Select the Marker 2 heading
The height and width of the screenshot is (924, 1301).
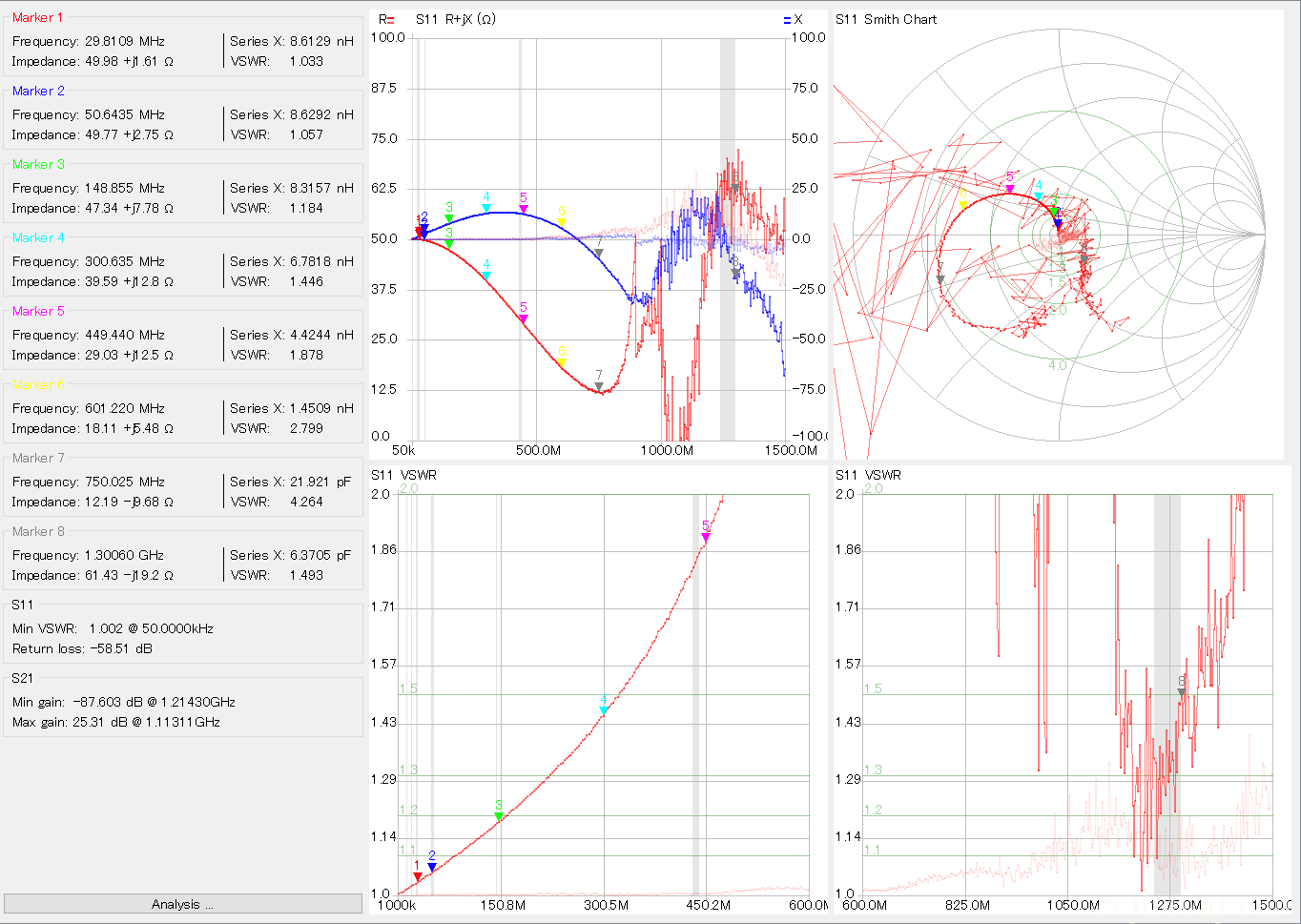(x=38, y=91)
